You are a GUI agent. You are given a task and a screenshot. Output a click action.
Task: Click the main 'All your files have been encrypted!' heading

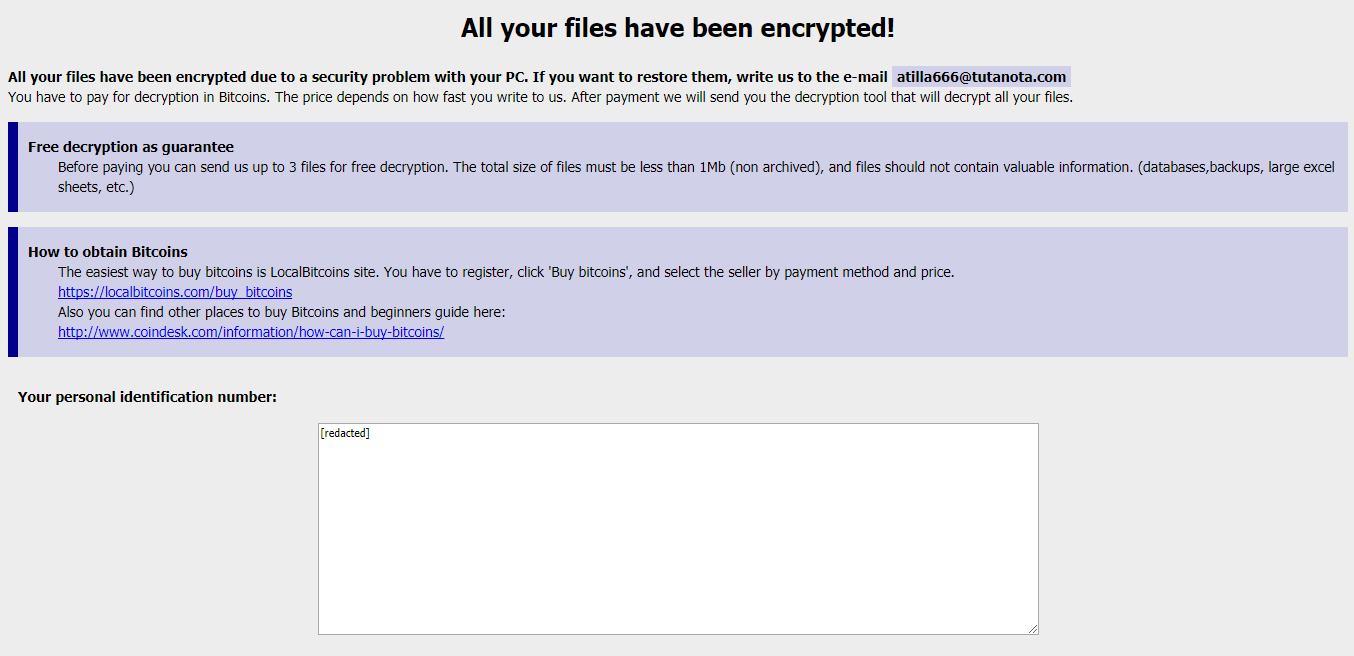click(x=677, y=28)
